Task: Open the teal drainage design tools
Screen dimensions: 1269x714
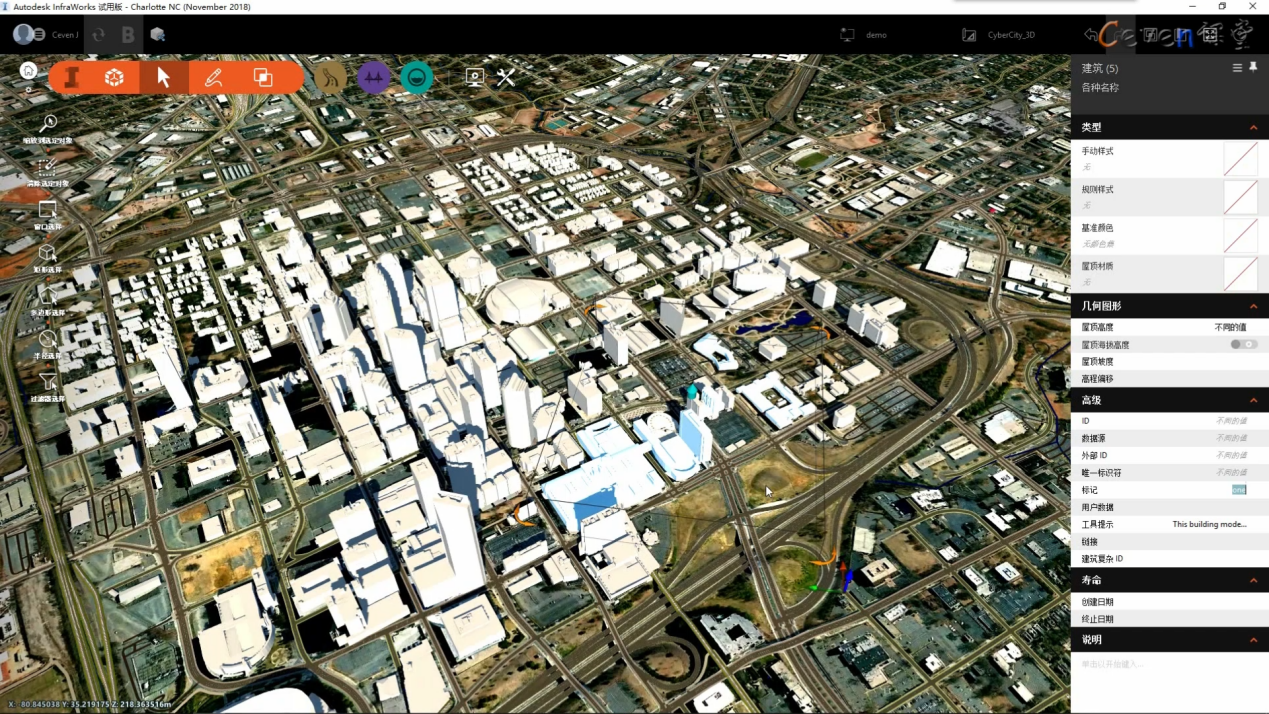Action: coord(417,77)
